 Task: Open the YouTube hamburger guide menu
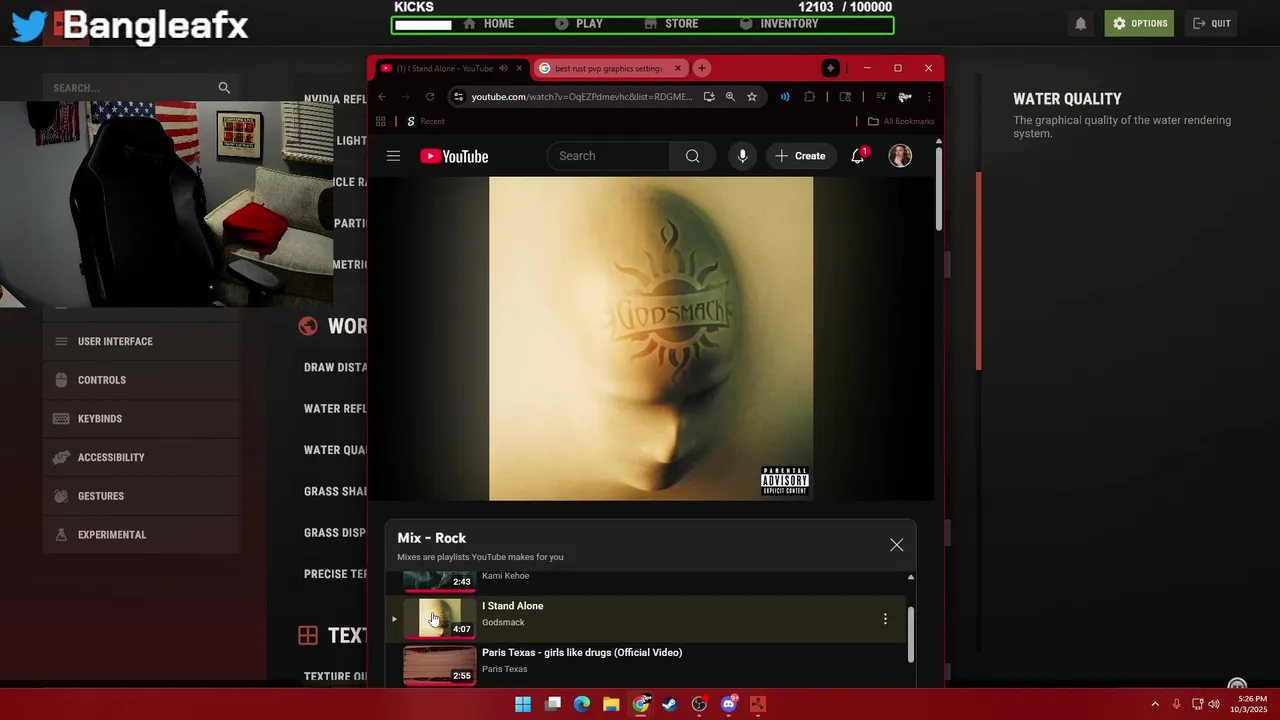pos(393,156)
